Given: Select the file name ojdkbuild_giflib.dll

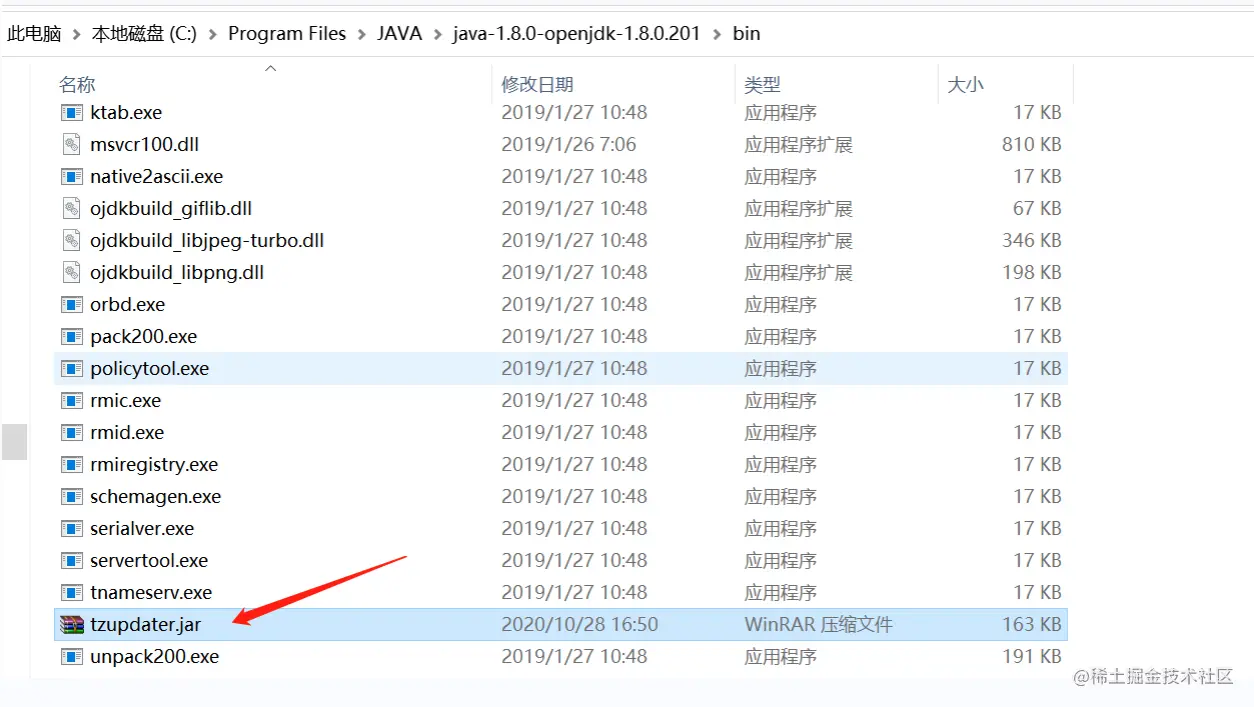Looking at the screenshot, I should (171, 209).
